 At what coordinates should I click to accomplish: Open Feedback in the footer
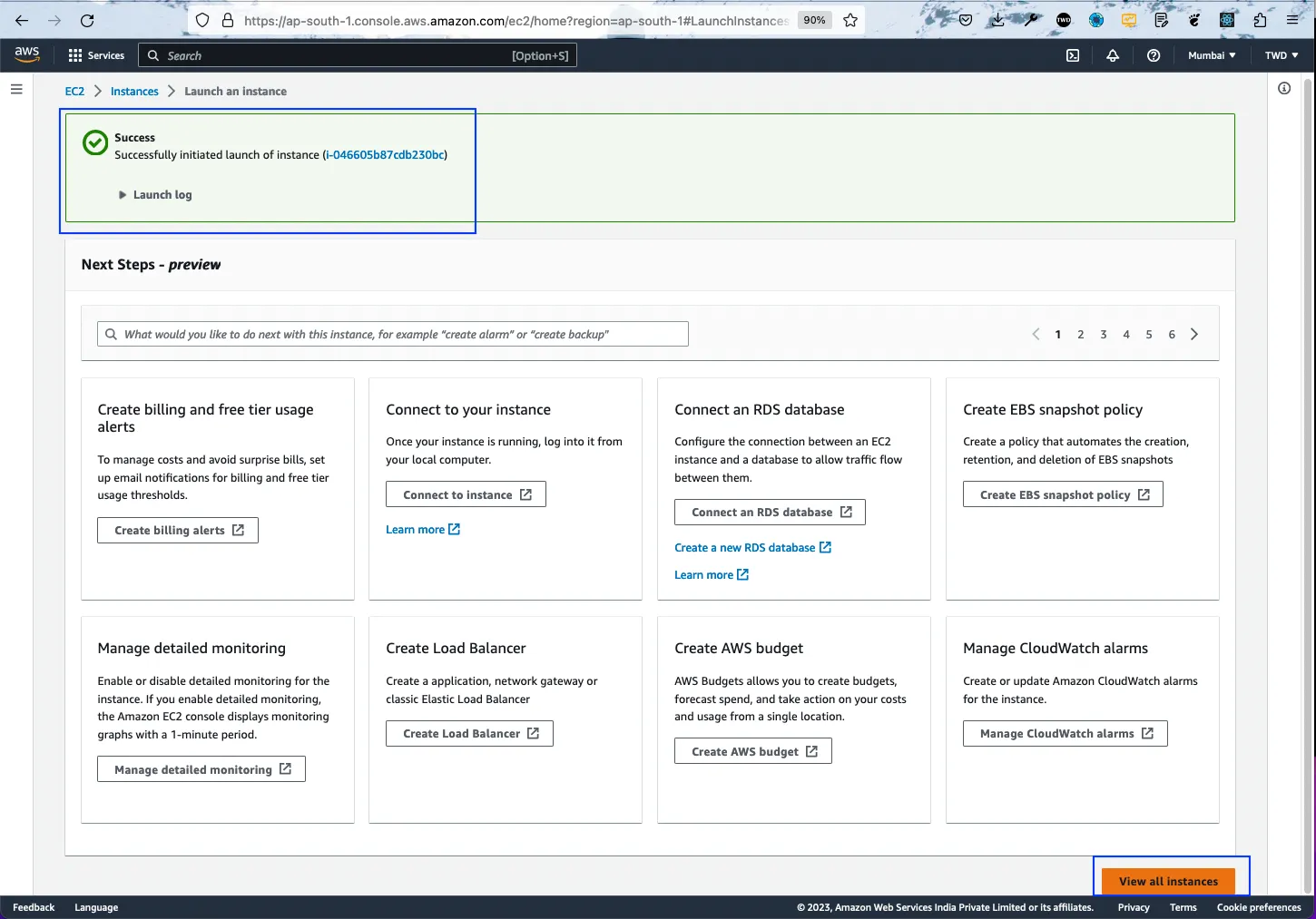[x=34, y=907]
